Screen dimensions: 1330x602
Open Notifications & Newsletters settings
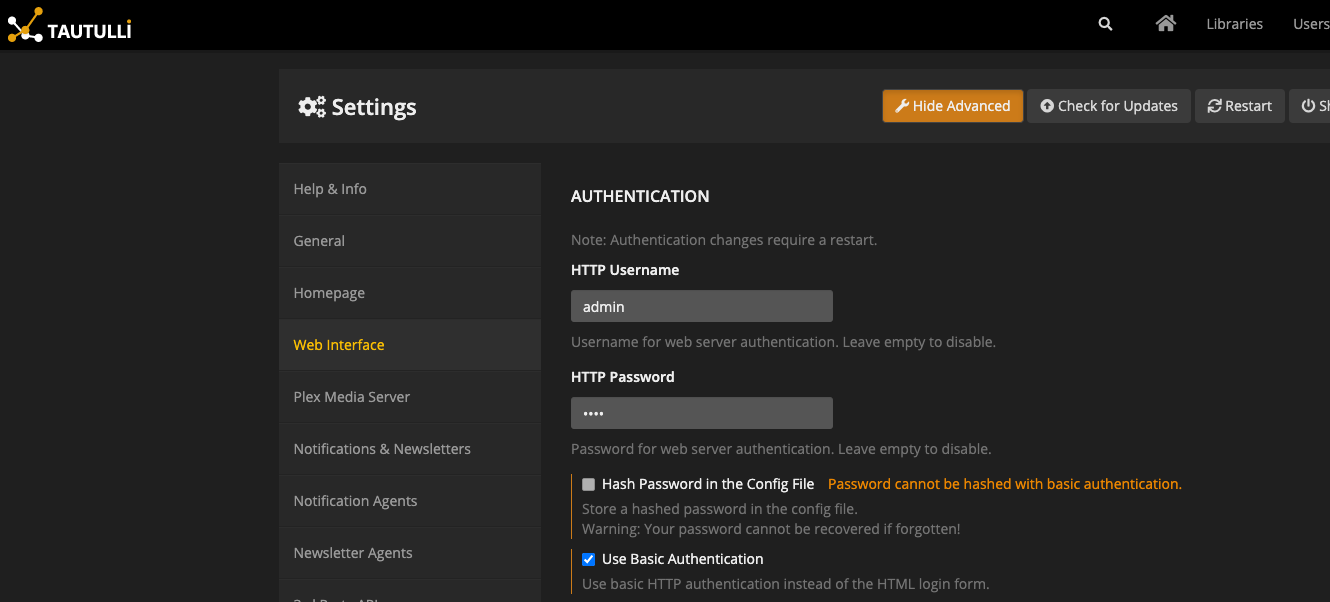click(x=382, y=449)
